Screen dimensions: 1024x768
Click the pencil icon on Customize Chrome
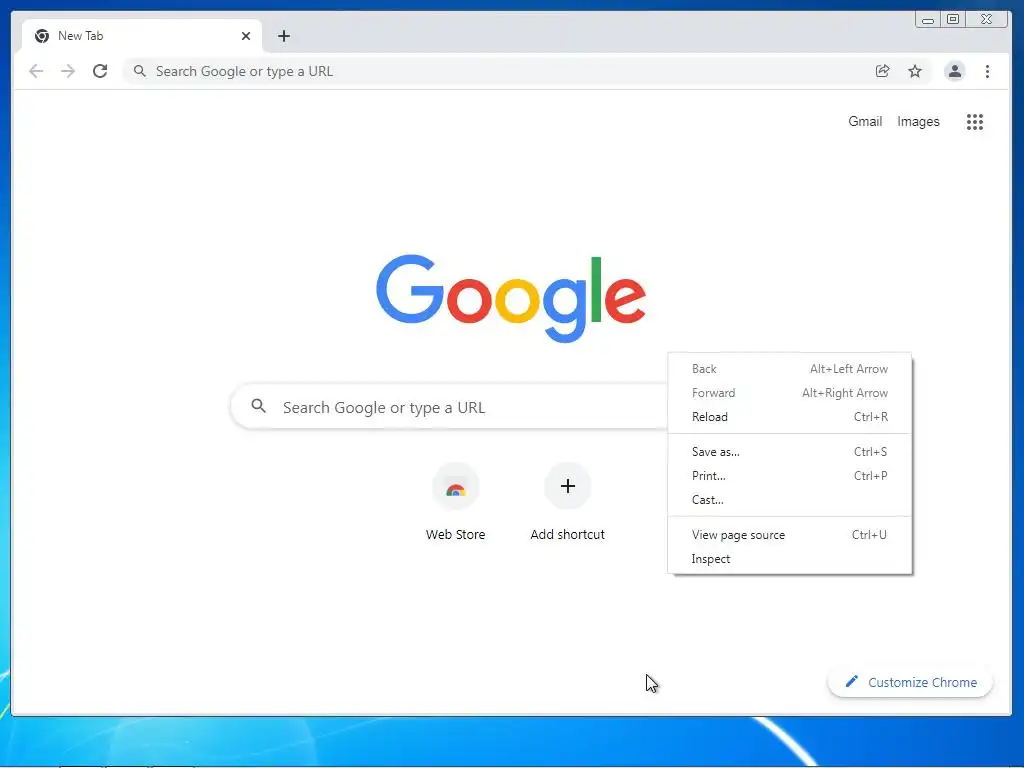[x=851, y=682]
